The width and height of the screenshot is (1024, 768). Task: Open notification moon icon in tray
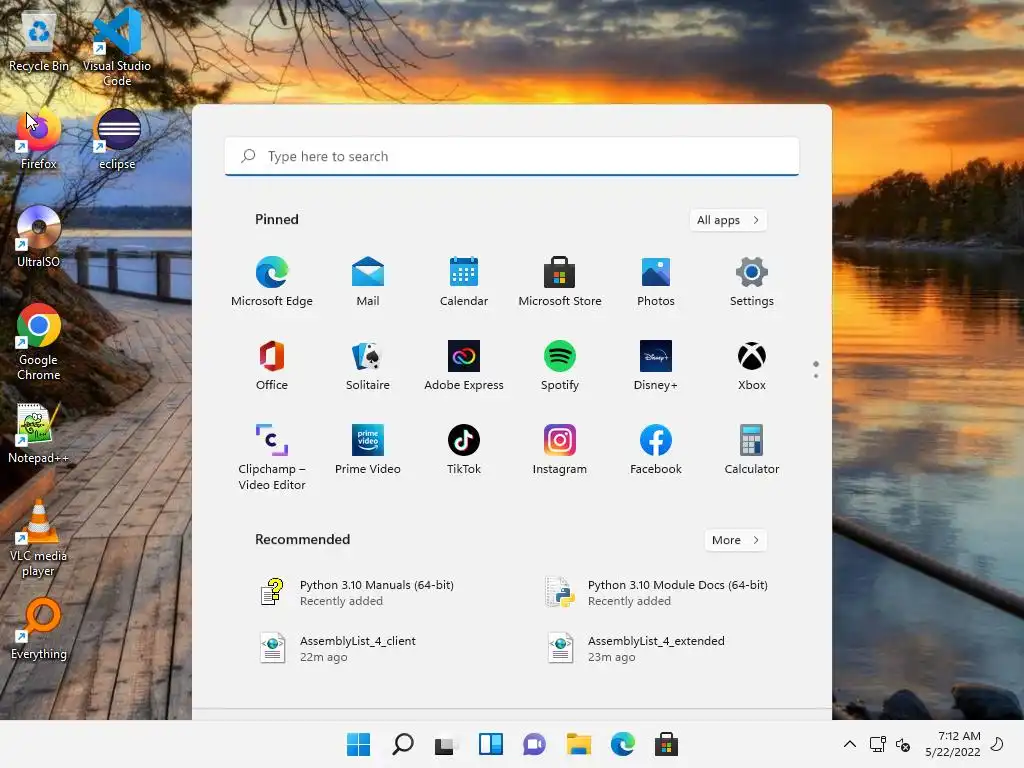(997, 744)
